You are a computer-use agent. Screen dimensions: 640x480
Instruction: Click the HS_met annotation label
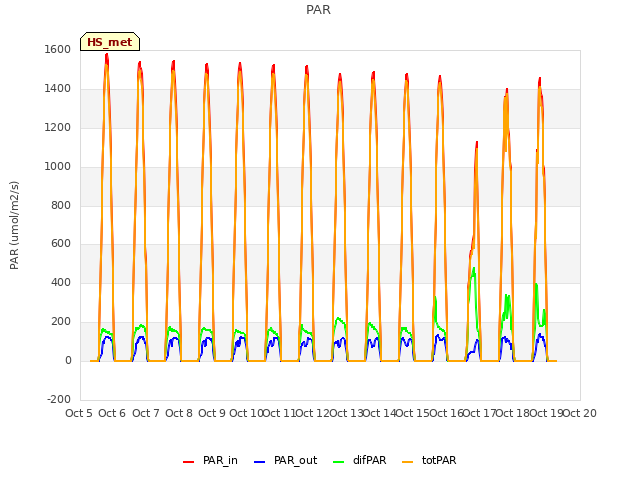point(110,42)
